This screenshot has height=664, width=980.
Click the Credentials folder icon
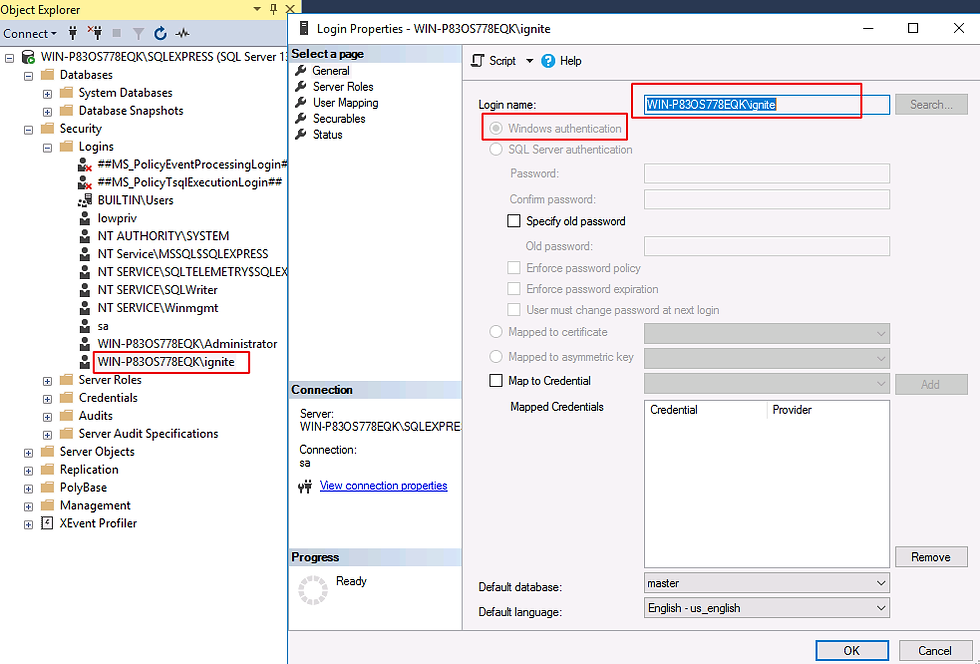pos(66,398)
